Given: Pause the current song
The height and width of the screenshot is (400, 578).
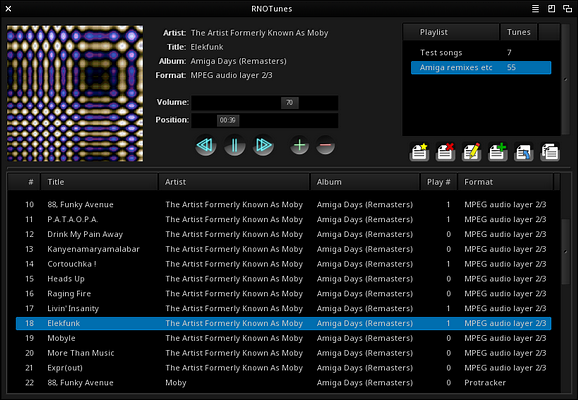Looking at the screenshot, I should [234, 145].
